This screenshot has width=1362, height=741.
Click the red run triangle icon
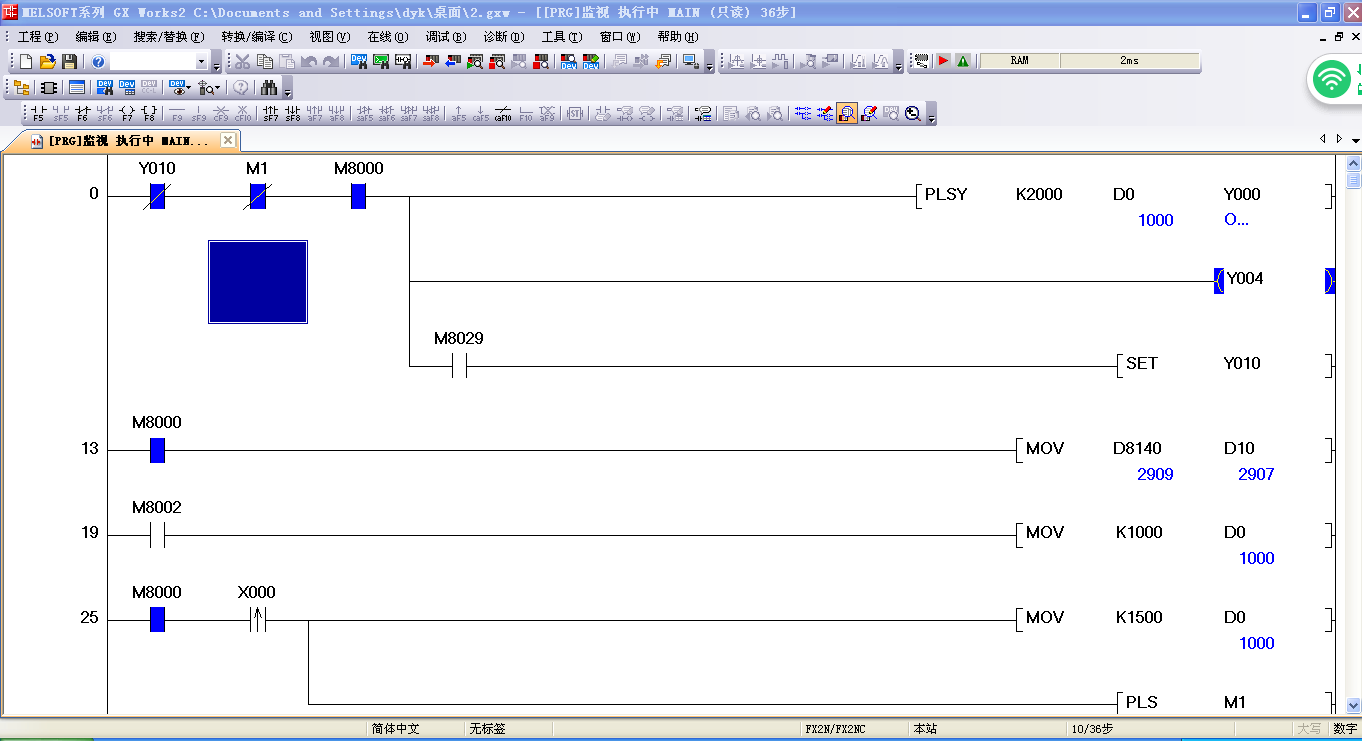[943, 61]
